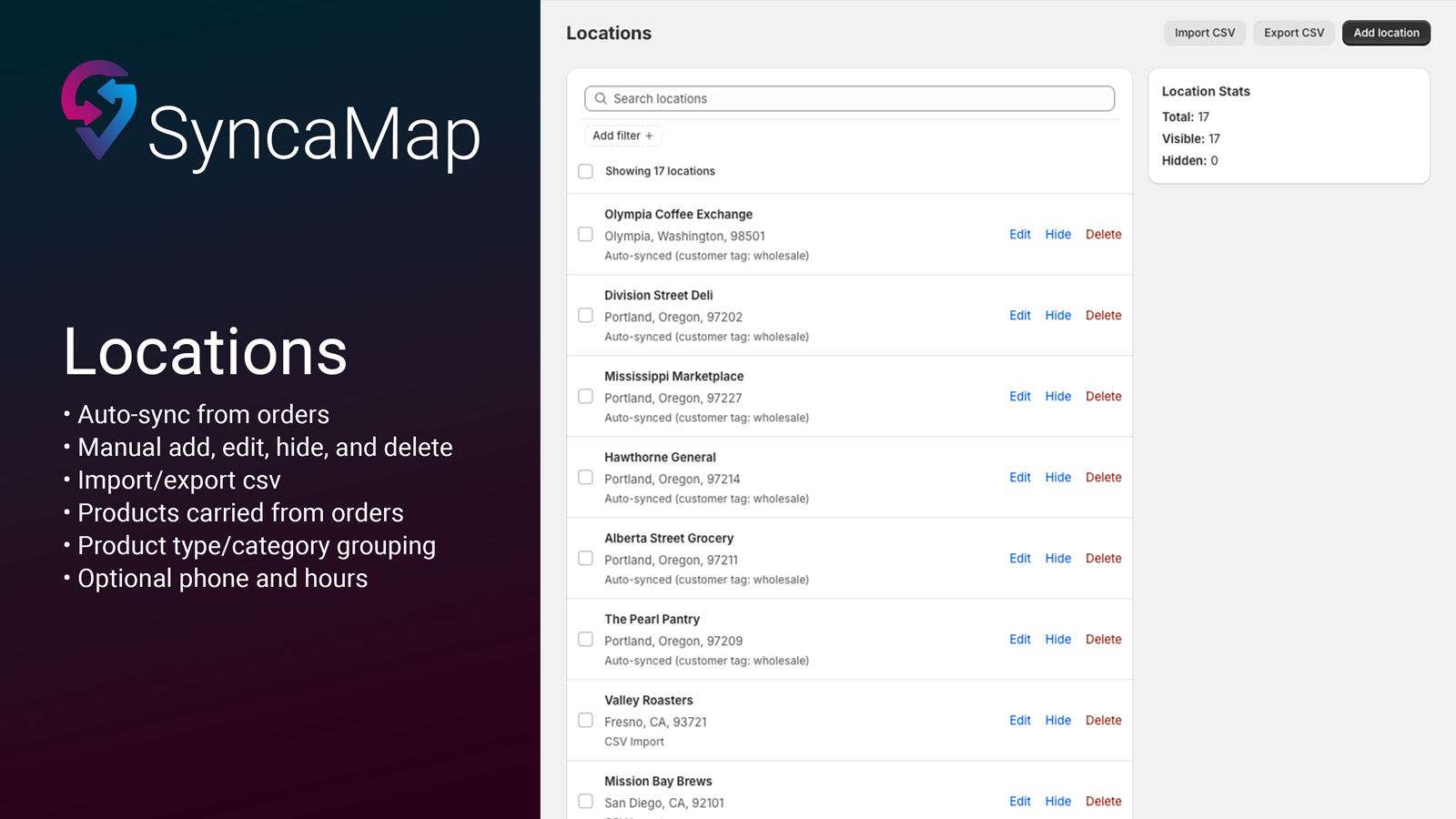The width and height of the screenshot is (1456, 819).
Task: Delete the Division Street Deli location
Action: (x=1104, y=315)
